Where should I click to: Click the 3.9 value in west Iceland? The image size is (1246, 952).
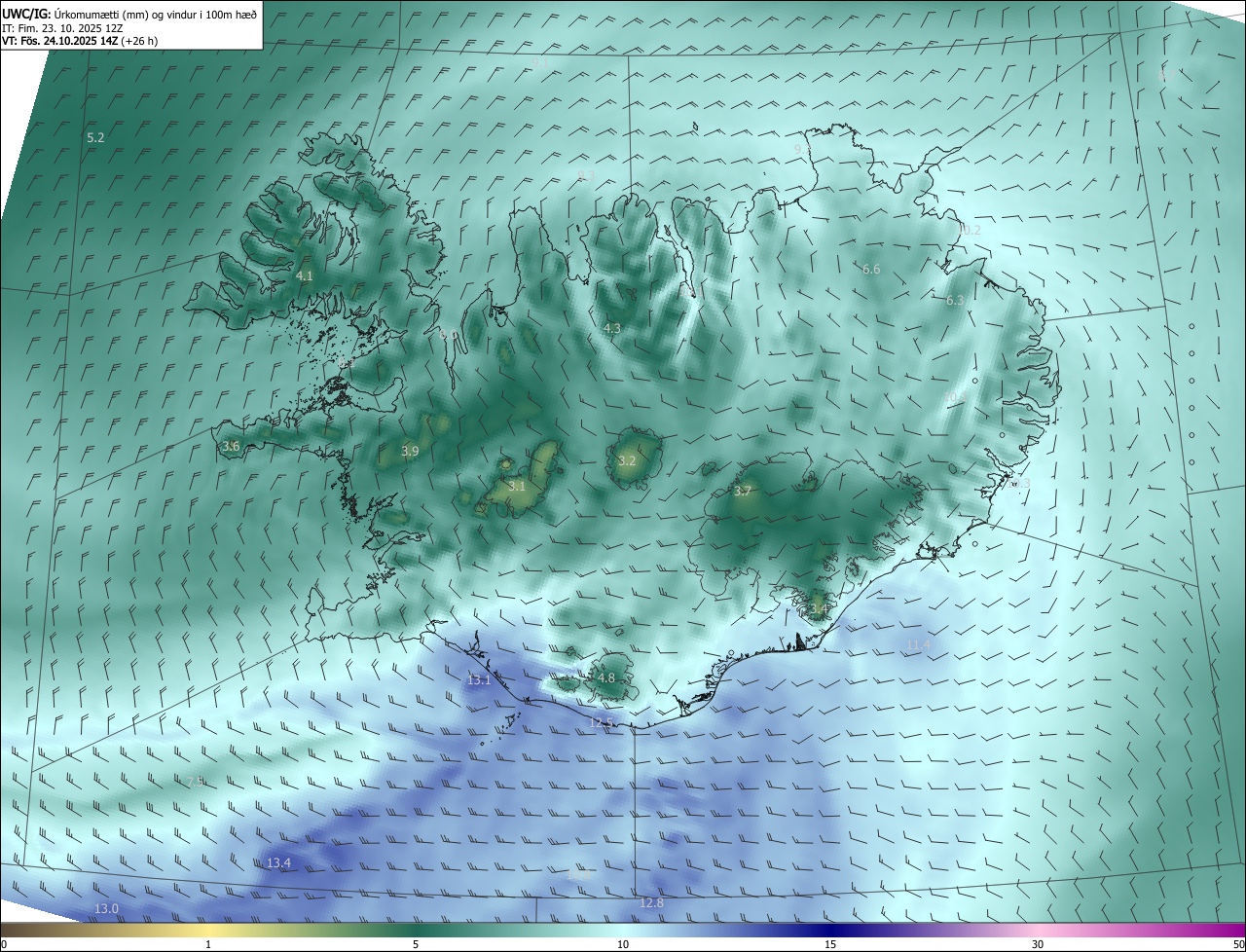coord(410,452)
